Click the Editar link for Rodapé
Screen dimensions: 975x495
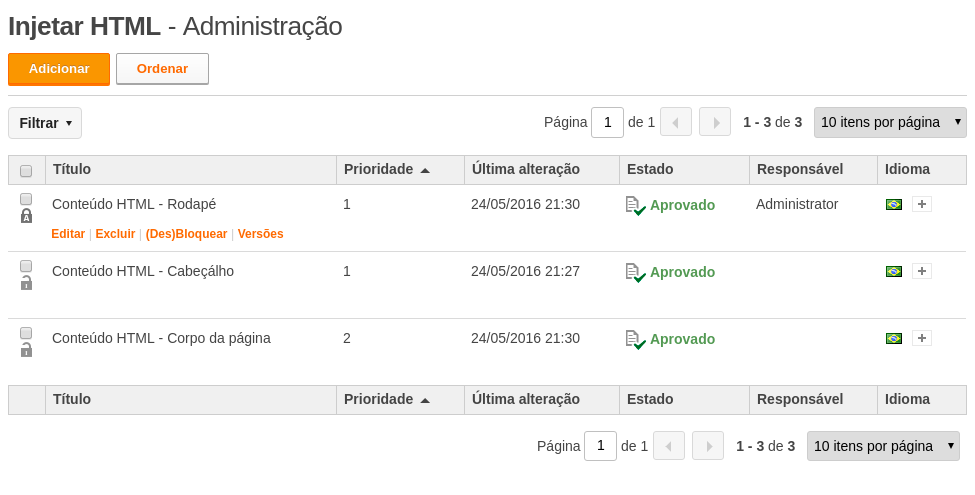click(68, 234)
